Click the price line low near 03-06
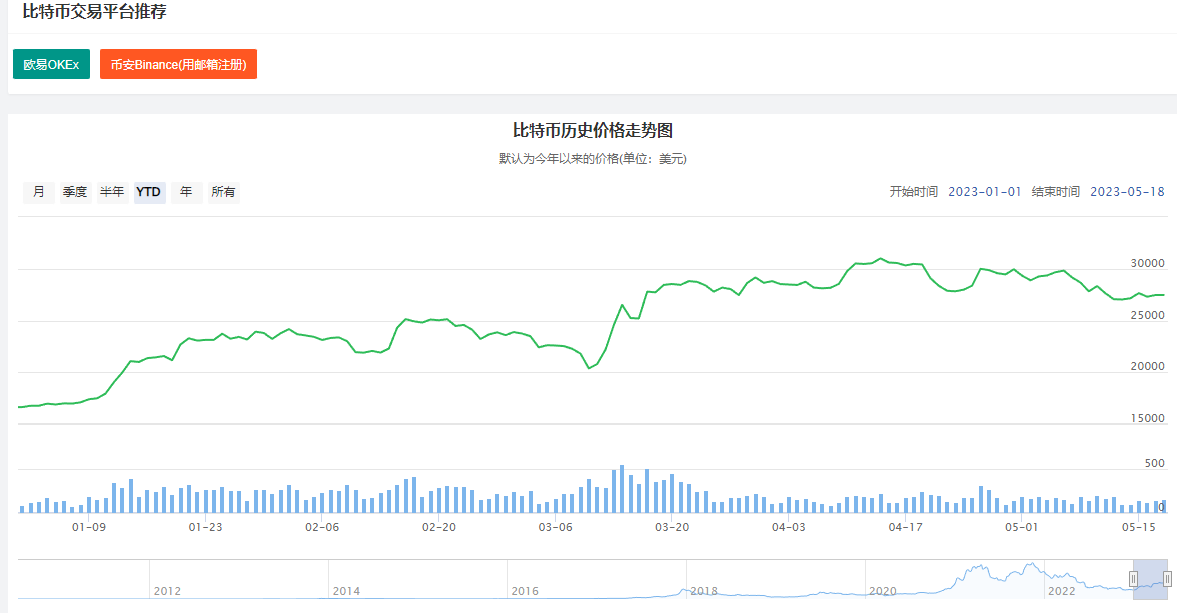Viewport: 1177px width, 613px height. tap(589, 368)
